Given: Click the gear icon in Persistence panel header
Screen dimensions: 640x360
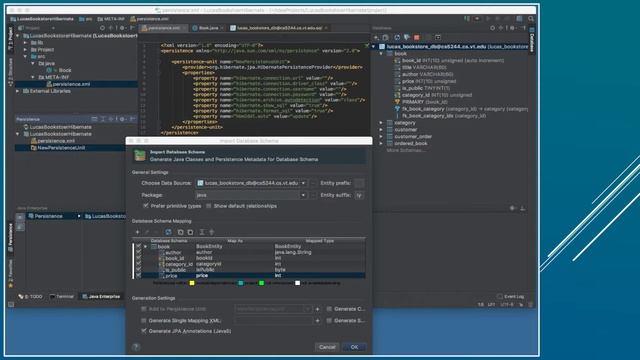Looking at the screenshot, I should [x=122, y=119].
